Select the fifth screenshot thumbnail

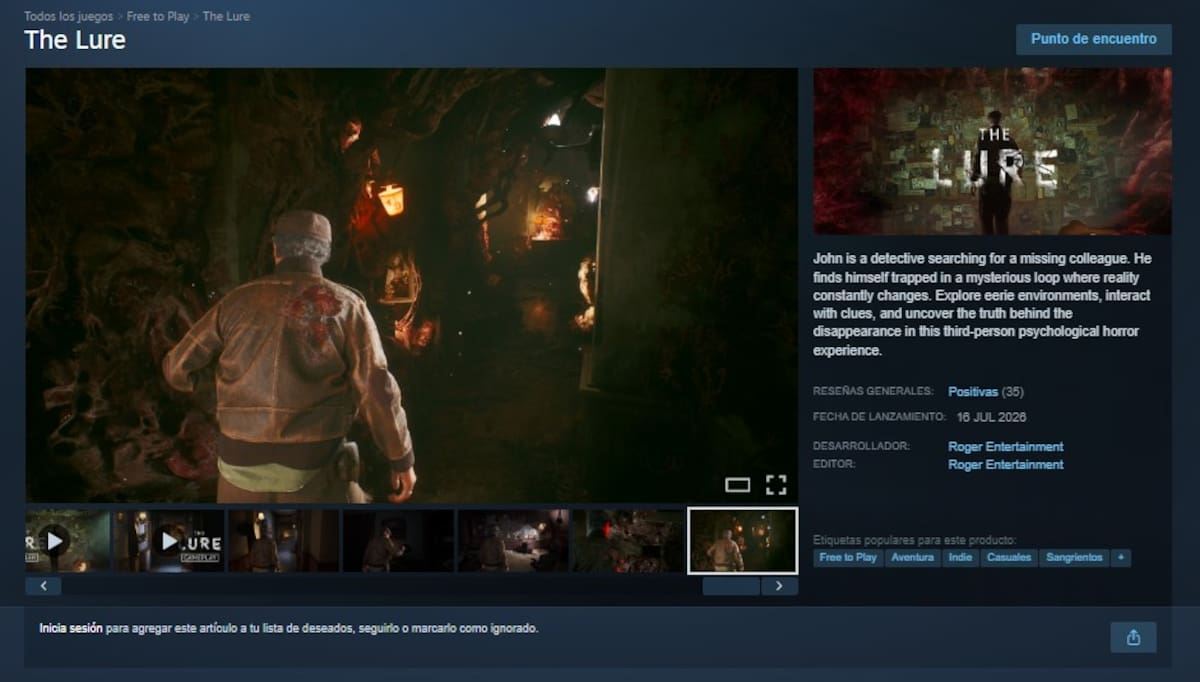tap(514, 541)
